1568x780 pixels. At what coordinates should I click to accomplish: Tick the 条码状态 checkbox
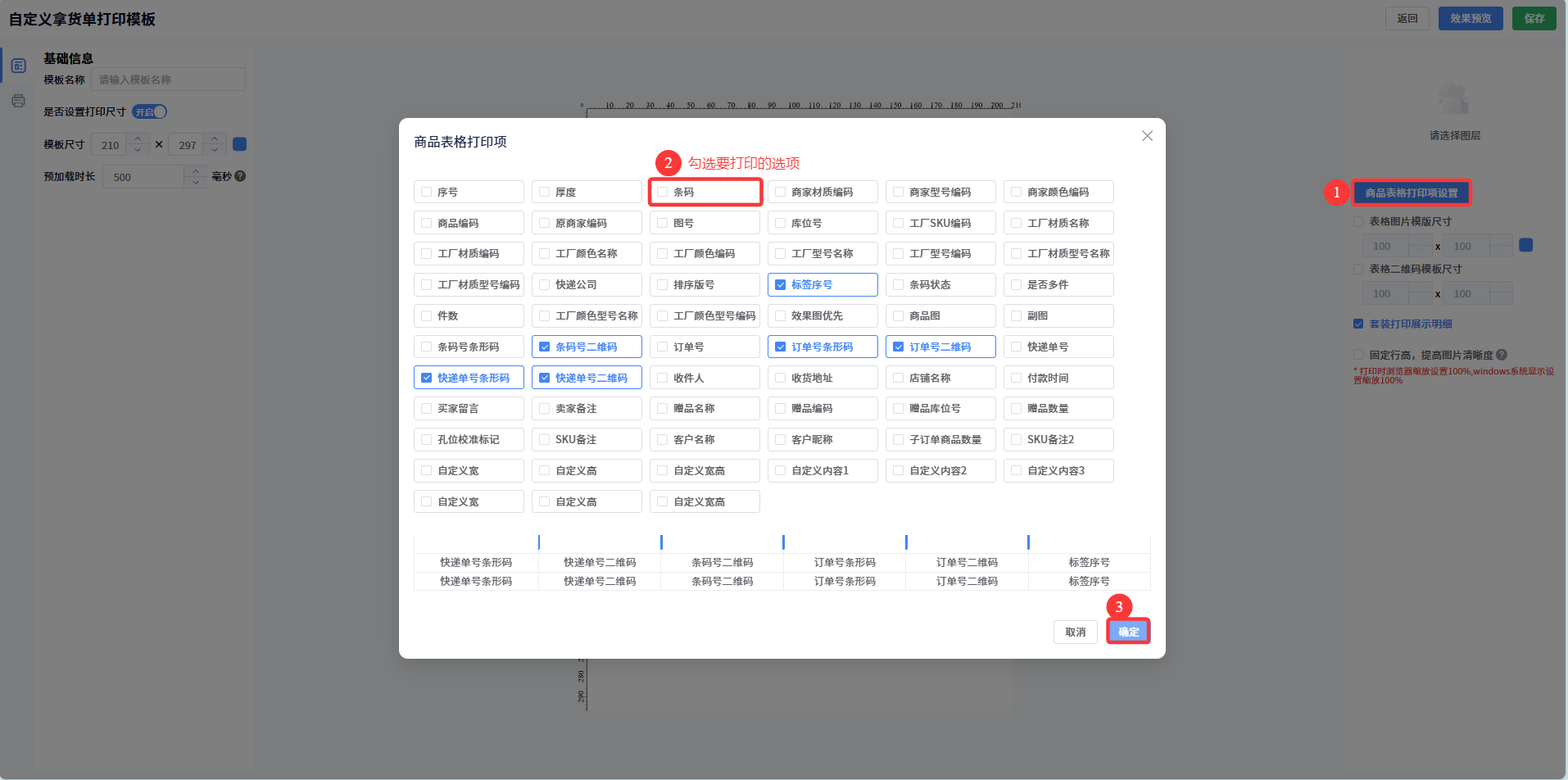pos(898,284)
